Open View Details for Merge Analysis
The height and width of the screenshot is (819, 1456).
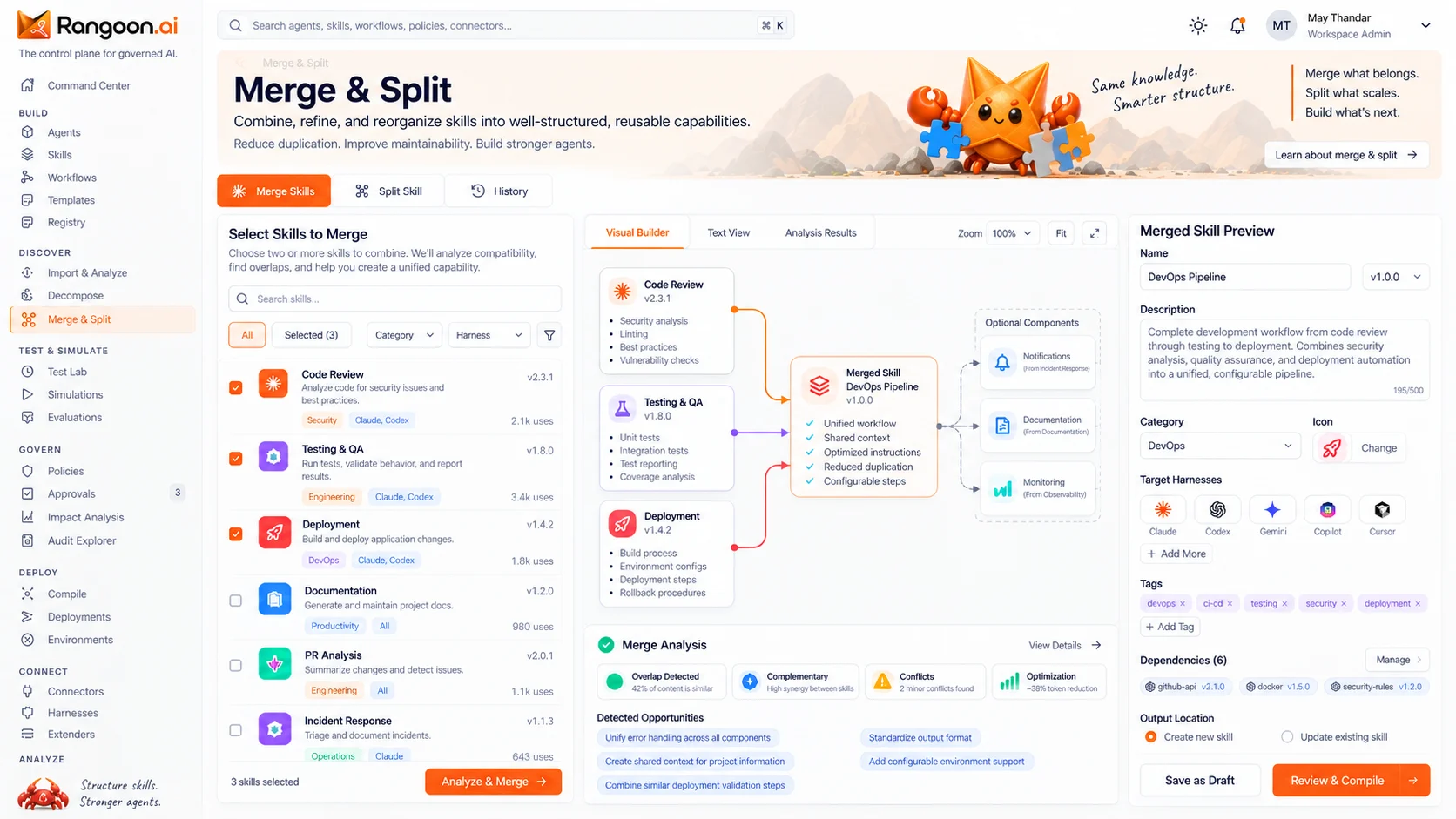point(1064,646)
